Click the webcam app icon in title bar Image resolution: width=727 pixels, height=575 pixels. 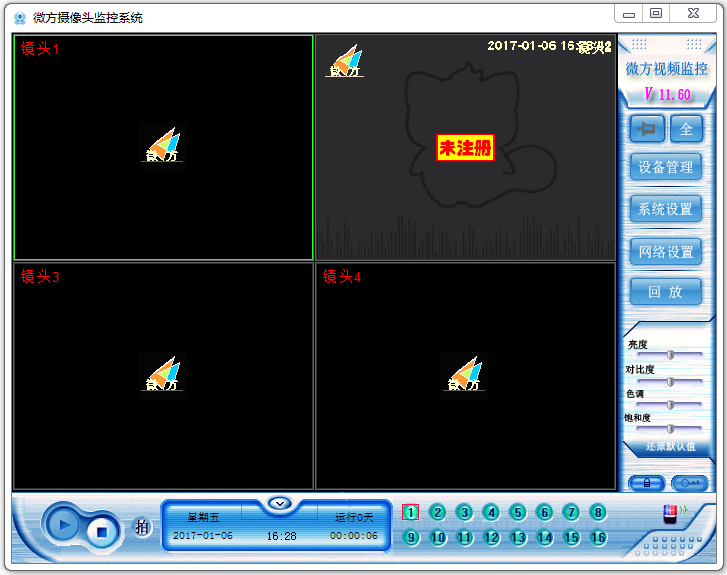pos(19,18)
